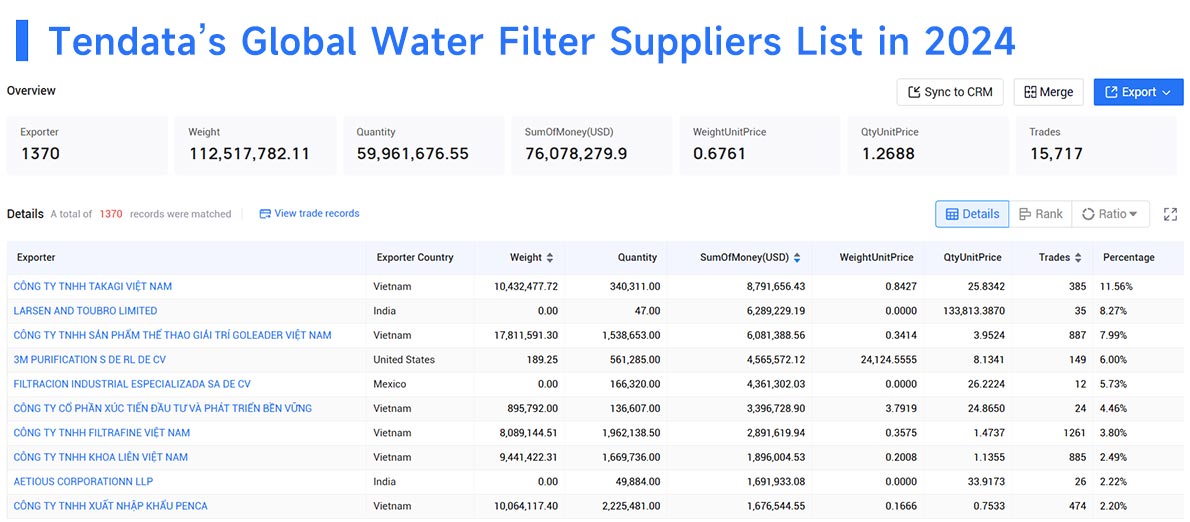Select the WeightUnitPrice 0.6761 overview card
The image size is (1190, 522).
click(x=760, y=145)
